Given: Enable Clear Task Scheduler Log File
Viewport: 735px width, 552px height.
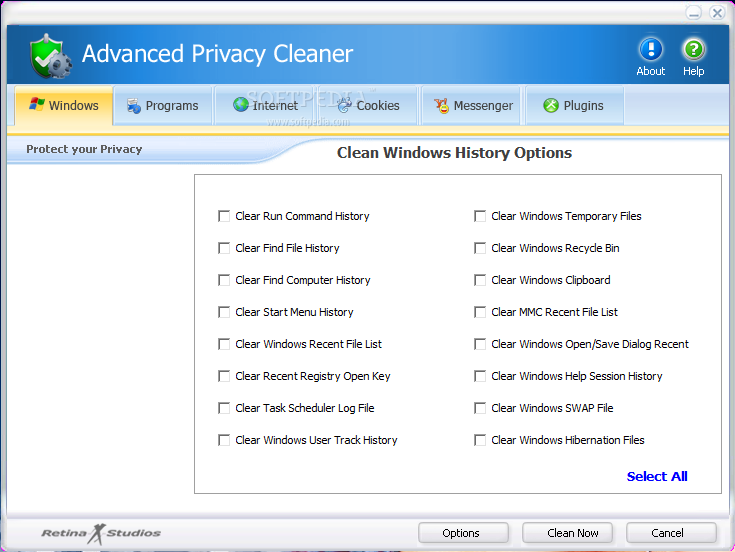Looking at the screenshot, I should point(224,408).
